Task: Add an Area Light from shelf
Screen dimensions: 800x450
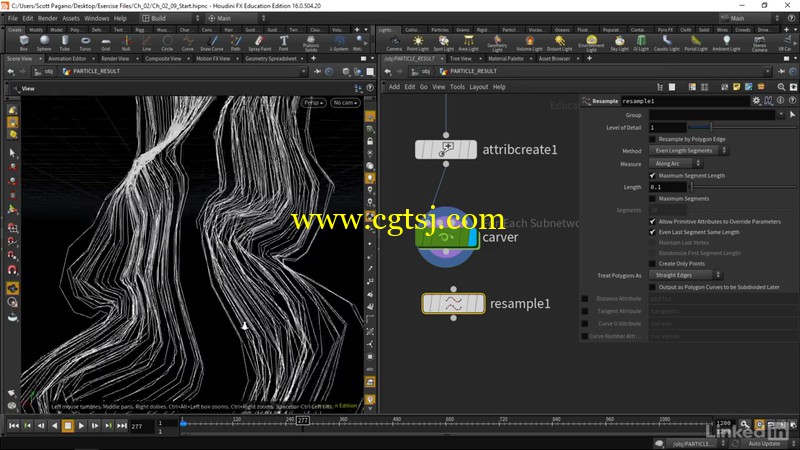Action: click(x=468, y=43)
